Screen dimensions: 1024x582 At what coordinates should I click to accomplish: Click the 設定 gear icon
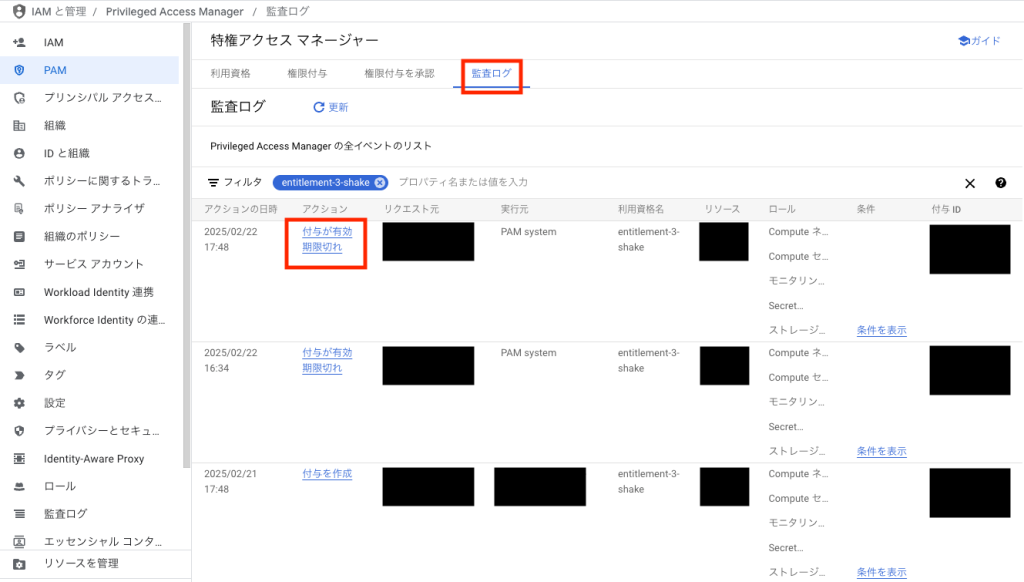point(19,403)
